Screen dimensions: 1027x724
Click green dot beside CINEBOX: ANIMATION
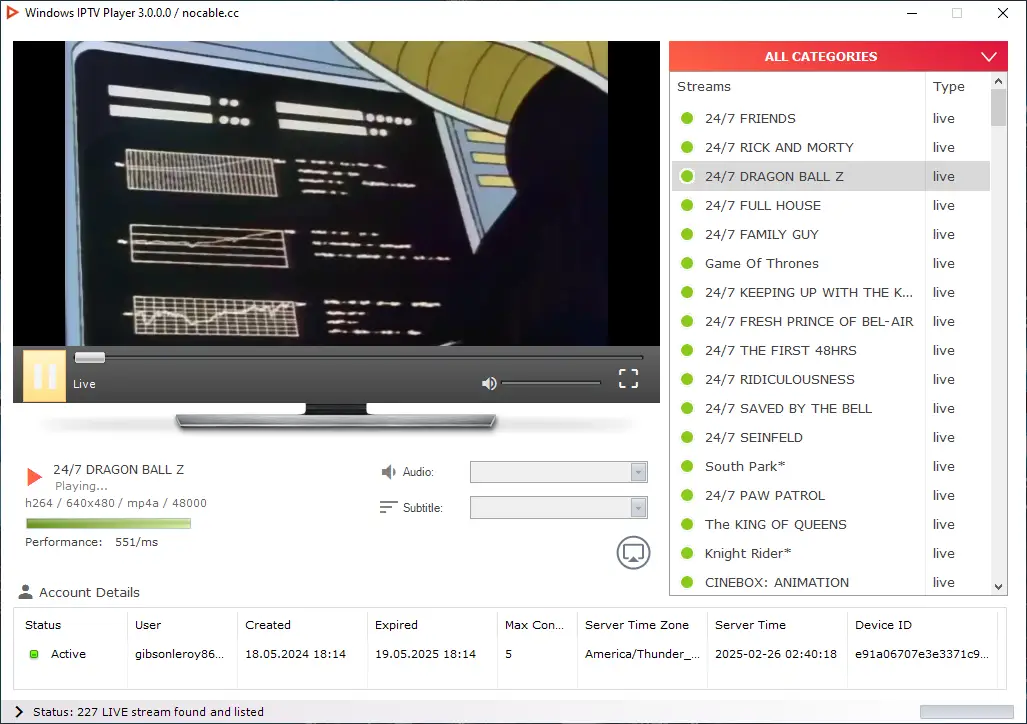687,582
